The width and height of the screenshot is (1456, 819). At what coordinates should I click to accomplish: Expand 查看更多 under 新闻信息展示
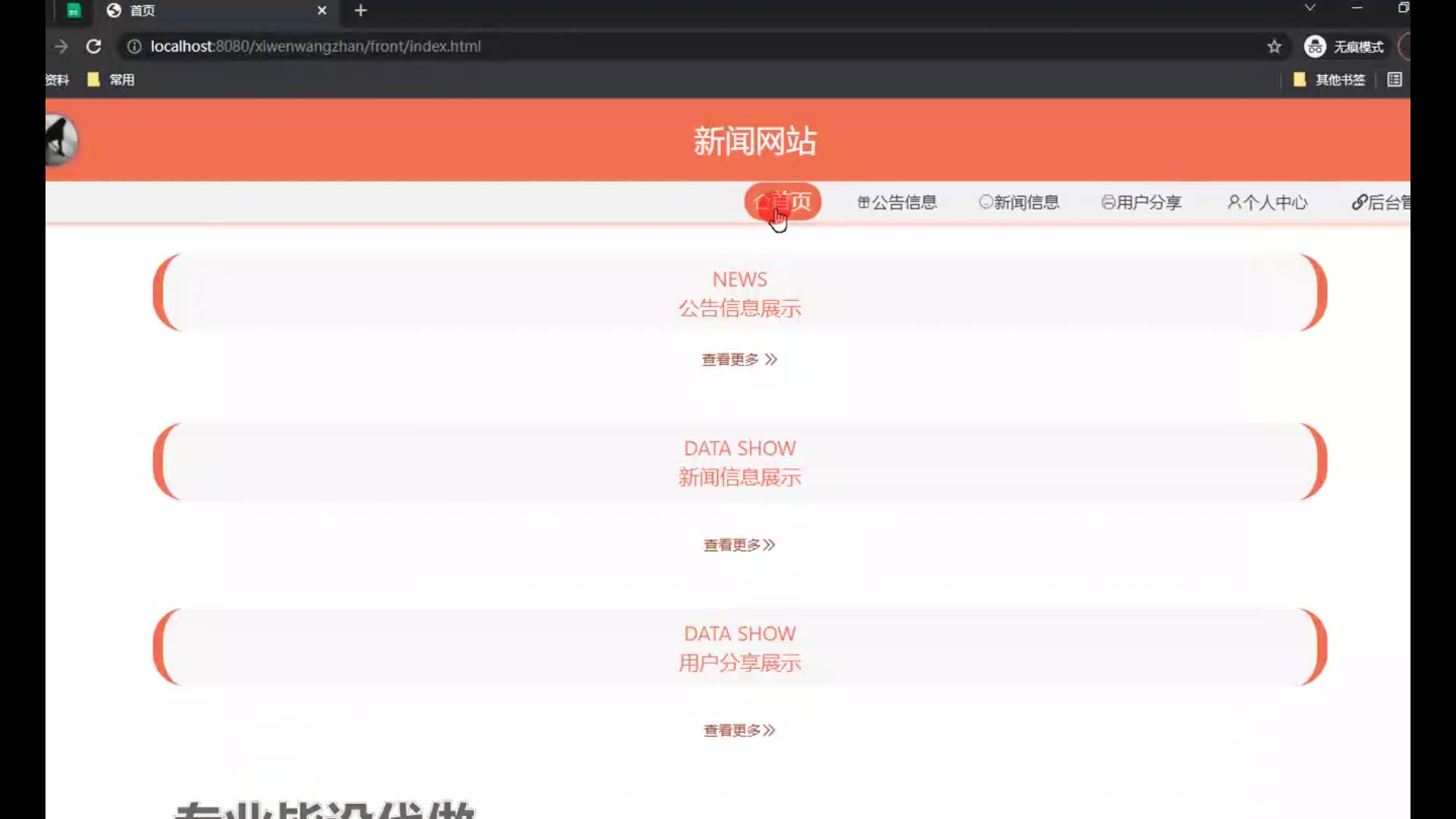tap(739, 544)
